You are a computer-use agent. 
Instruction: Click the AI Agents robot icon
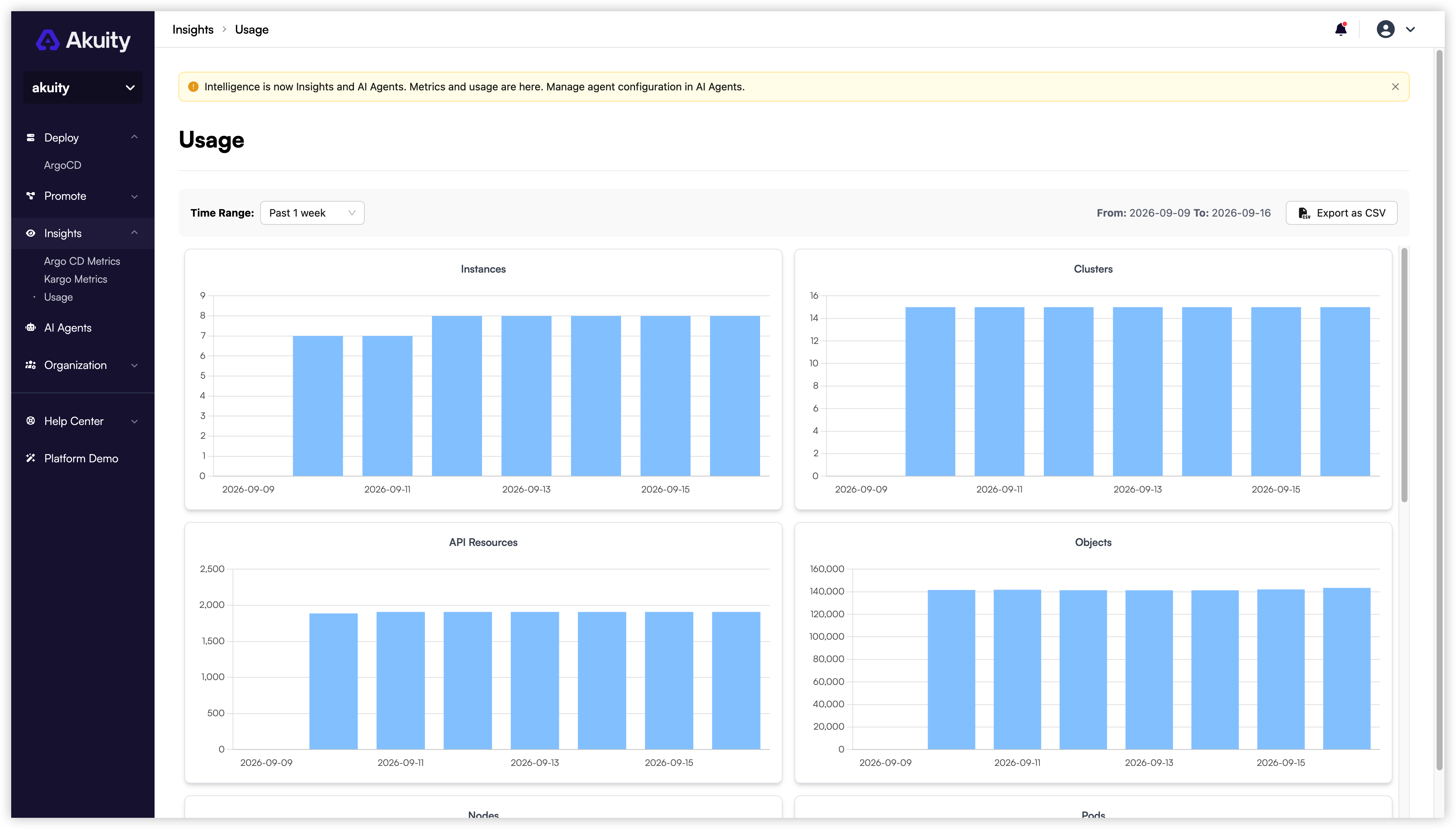point(31,327)
